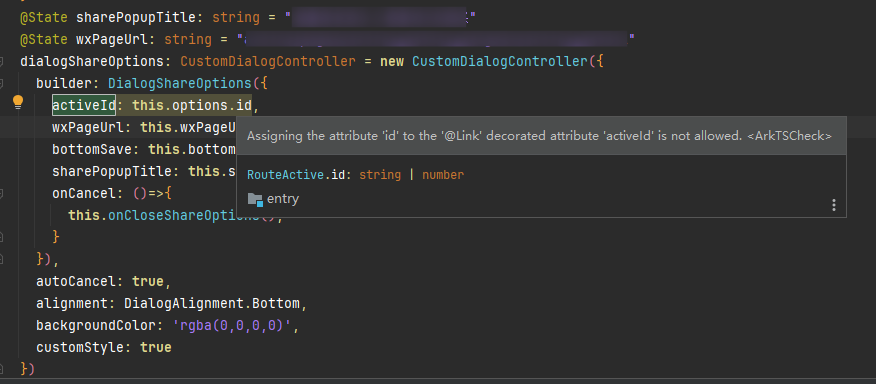The width and height of the screenshot is (876, 384).
Task: Click the CustomDialogController constructor after new
Action: [x=500, y=61]
